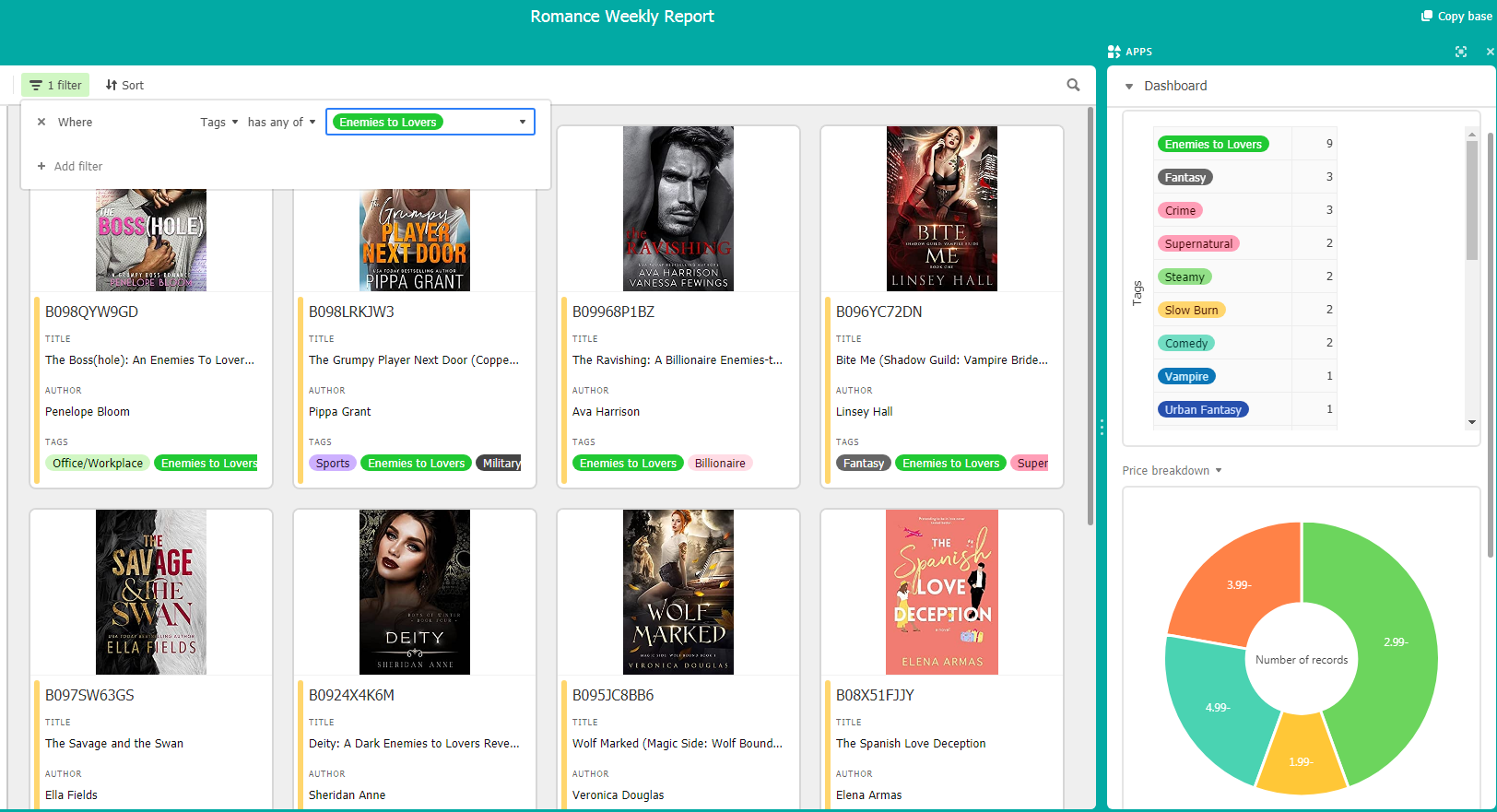Click the Tags chart scroll up arrow
Image resolution: width=1497 pixels, height=812 pixels.
tap(1472, 134)
